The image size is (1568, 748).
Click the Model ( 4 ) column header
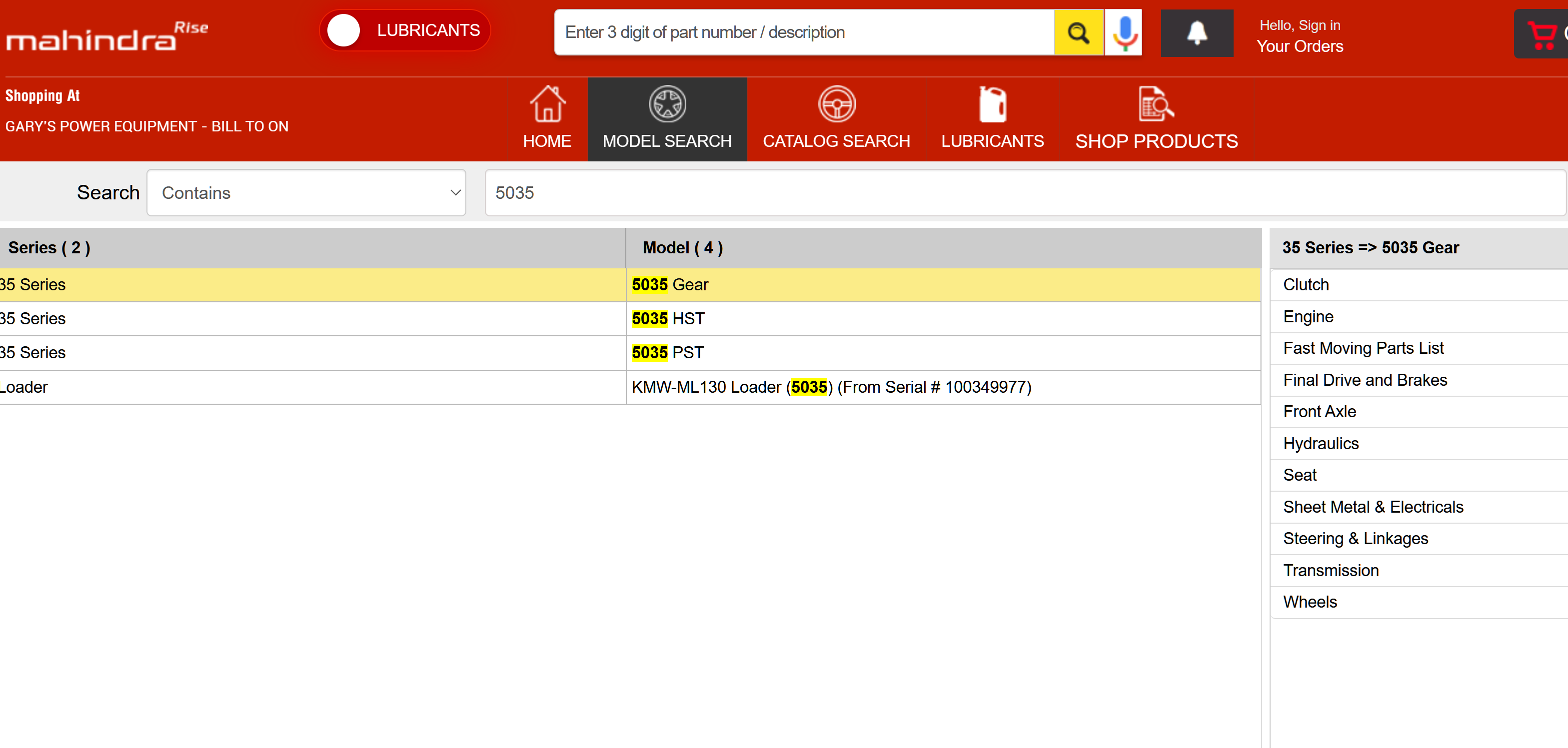[x=943, y=248]
